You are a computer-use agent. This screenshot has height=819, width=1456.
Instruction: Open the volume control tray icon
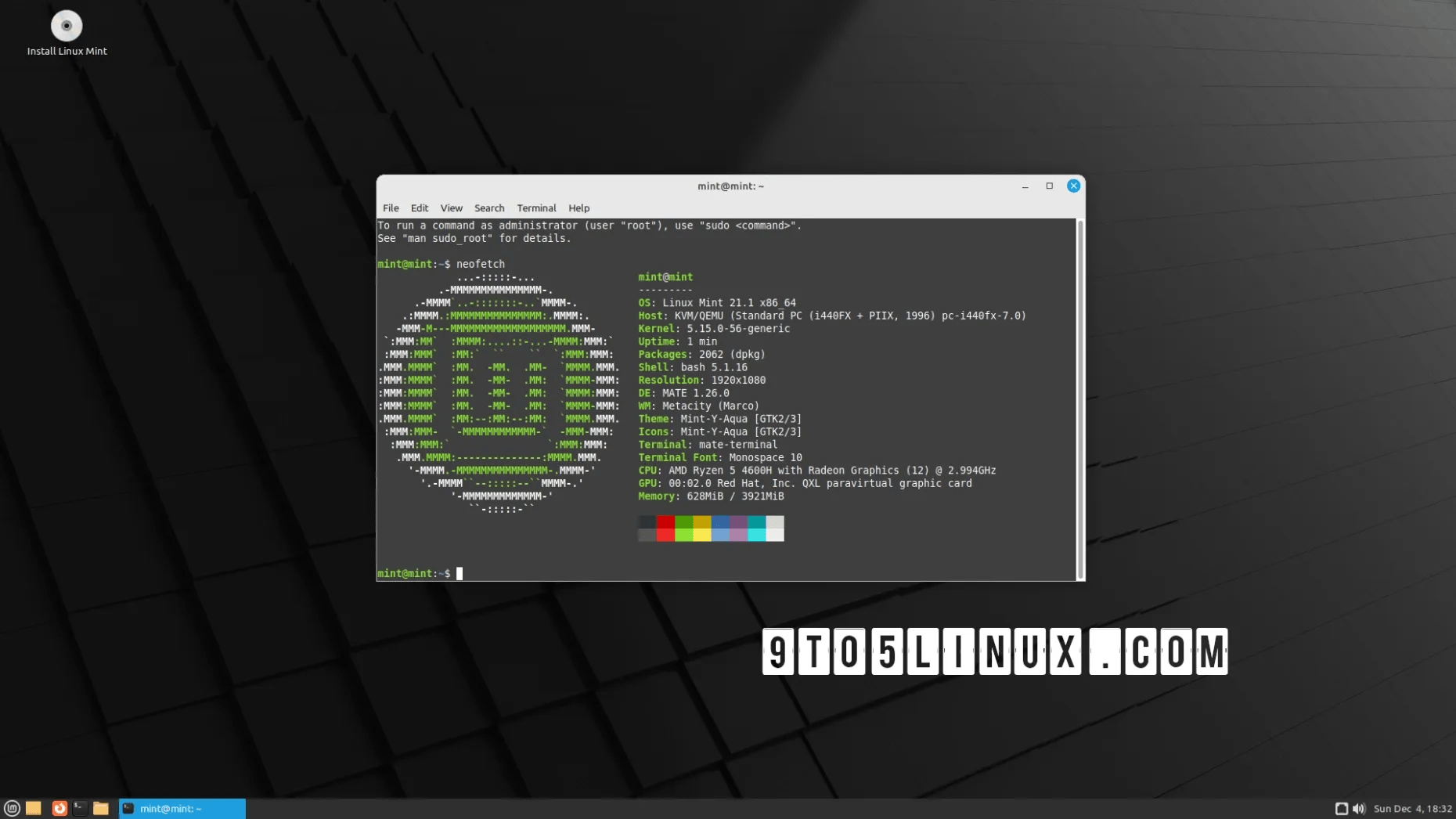tap(1359, 808)
